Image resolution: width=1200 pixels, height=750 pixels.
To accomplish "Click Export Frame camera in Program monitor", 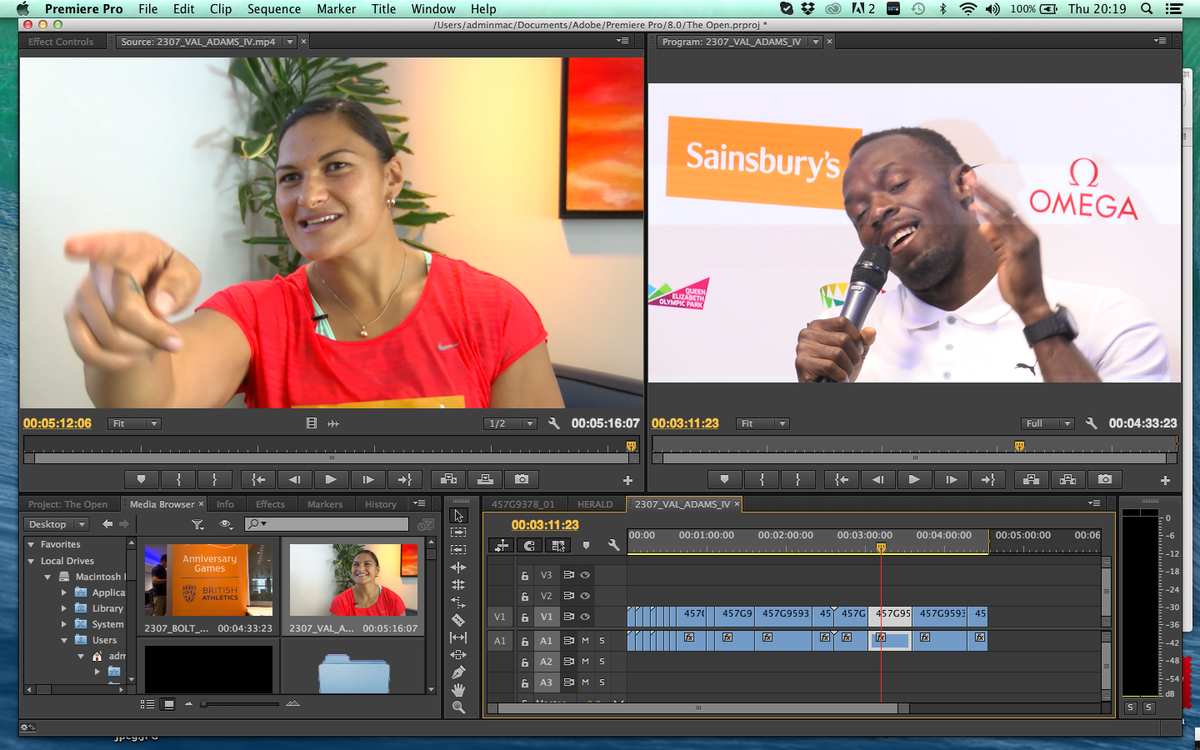I will (x=1104, y=479).
